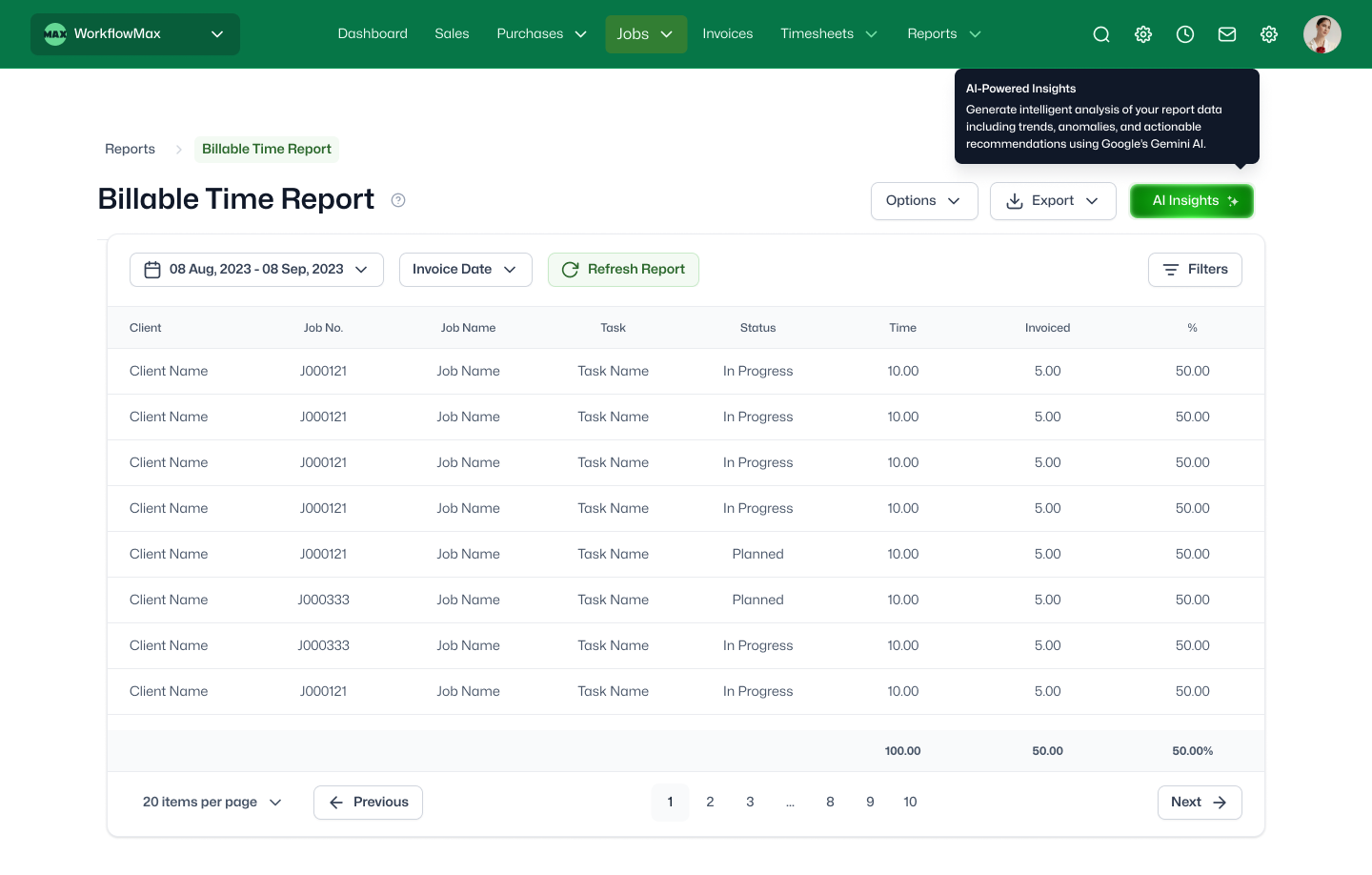Screen dimensions: 1372x875
Task: Open the help question mark beside the report title
Action: tap(398, 200)
